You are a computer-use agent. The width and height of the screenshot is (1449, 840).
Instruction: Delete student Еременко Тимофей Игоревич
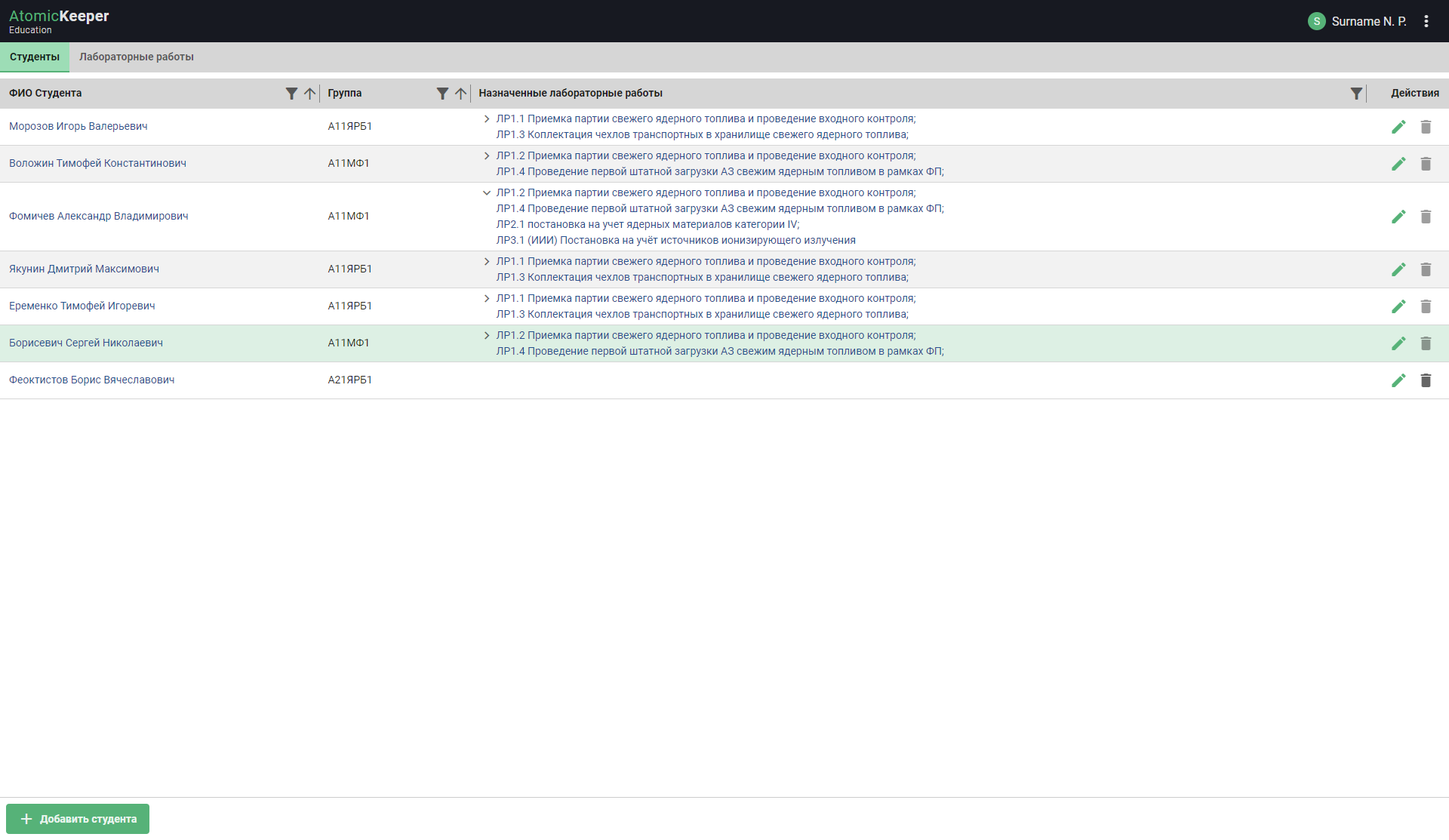[1426, 306]
